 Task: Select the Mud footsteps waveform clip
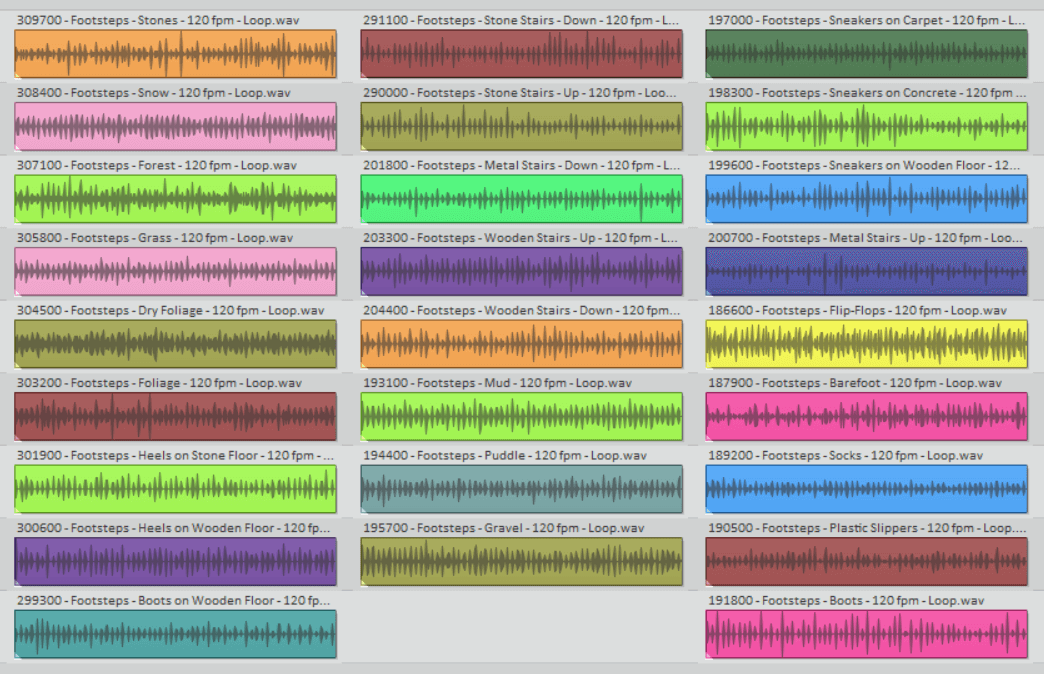tap(521, 416)
